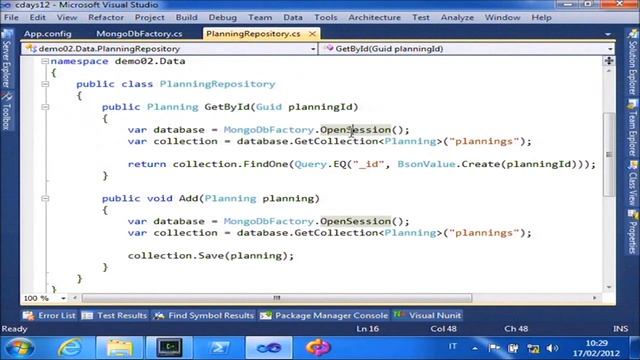640x360 pixels.
Task: Select the PlanningRepository.cs tab
Action: pyautogui.click(x=253, y=34)
